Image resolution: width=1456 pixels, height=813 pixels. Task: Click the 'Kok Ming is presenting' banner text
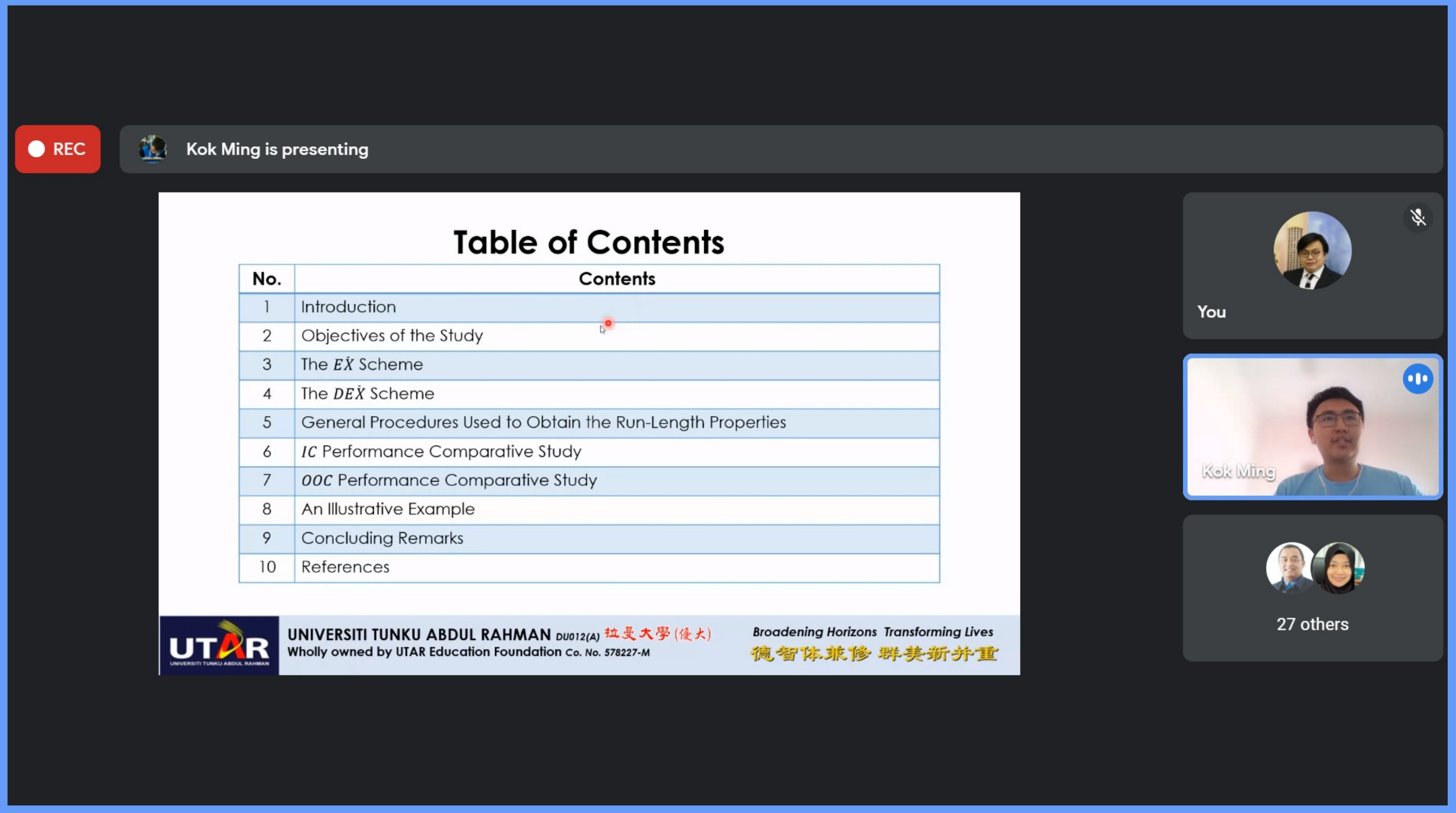(x=277, y=149)
